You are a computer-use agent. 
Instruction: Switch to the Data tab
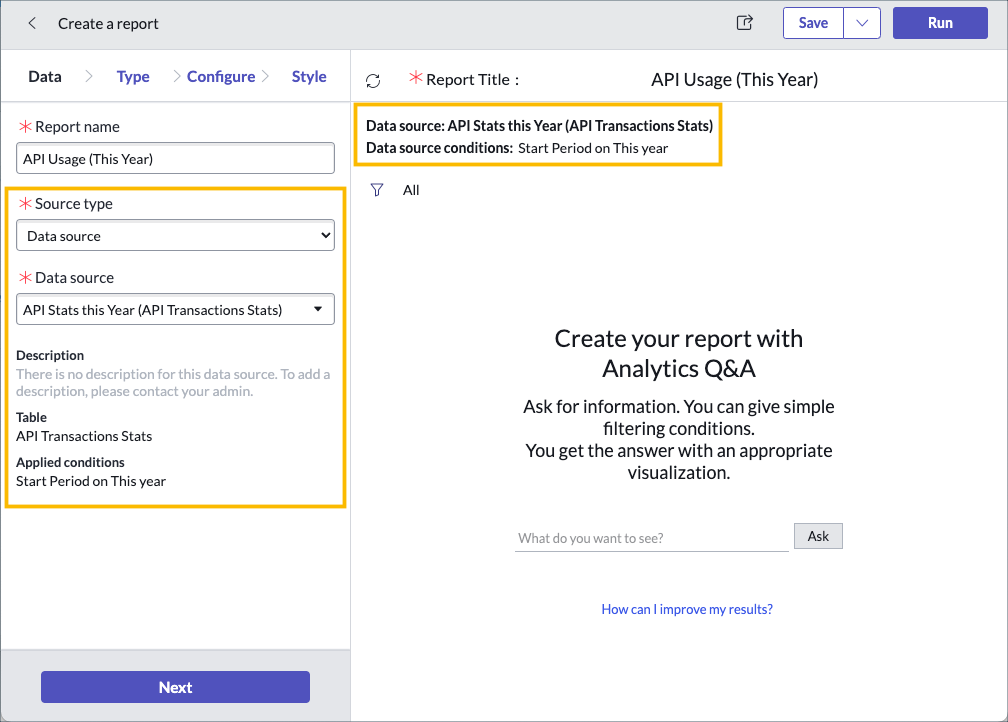pyautogui.click(x=45, y=77)
